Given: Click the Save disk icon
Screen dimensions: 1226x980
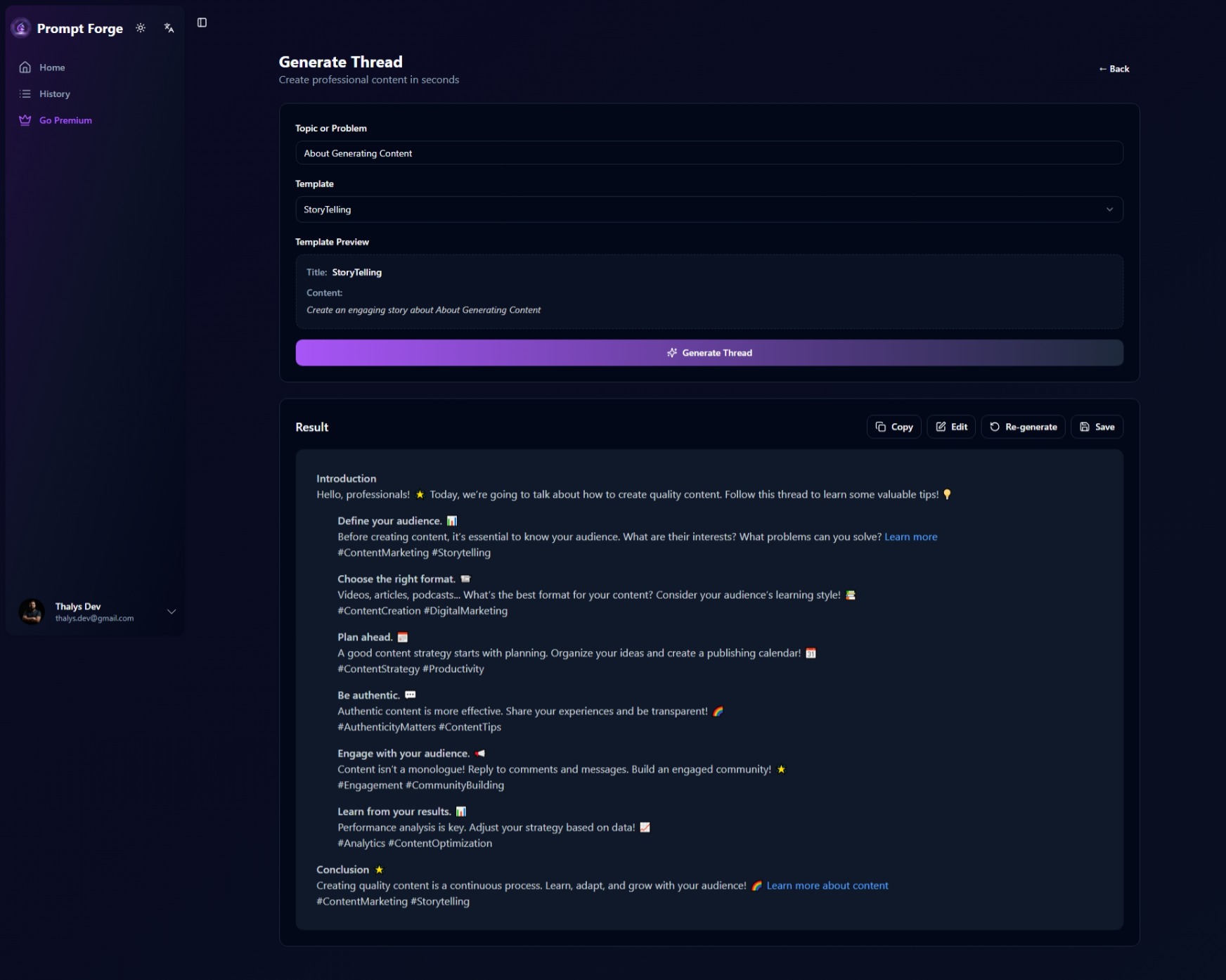Looking at the screenshot, I should pos(1083,427).
